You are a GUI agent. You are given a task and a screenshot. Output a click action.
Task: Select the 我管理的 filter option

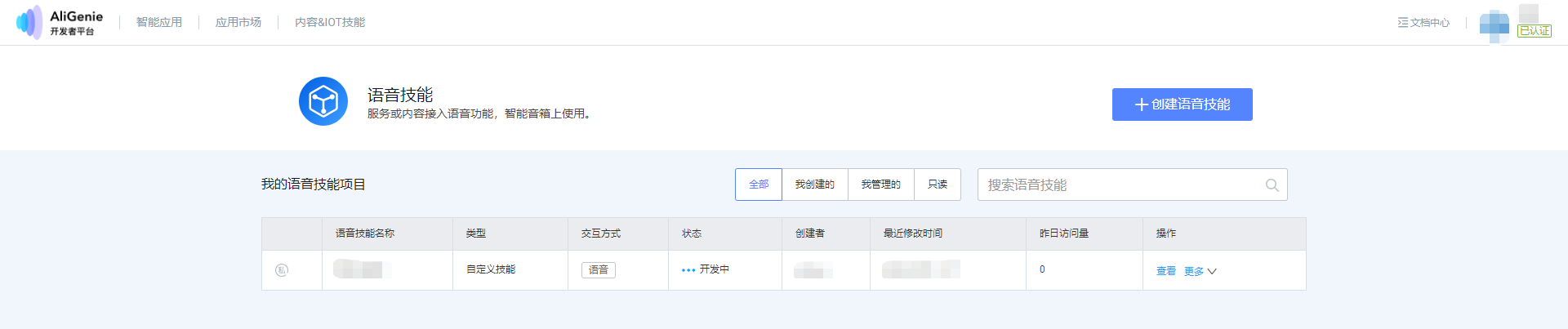881,185
